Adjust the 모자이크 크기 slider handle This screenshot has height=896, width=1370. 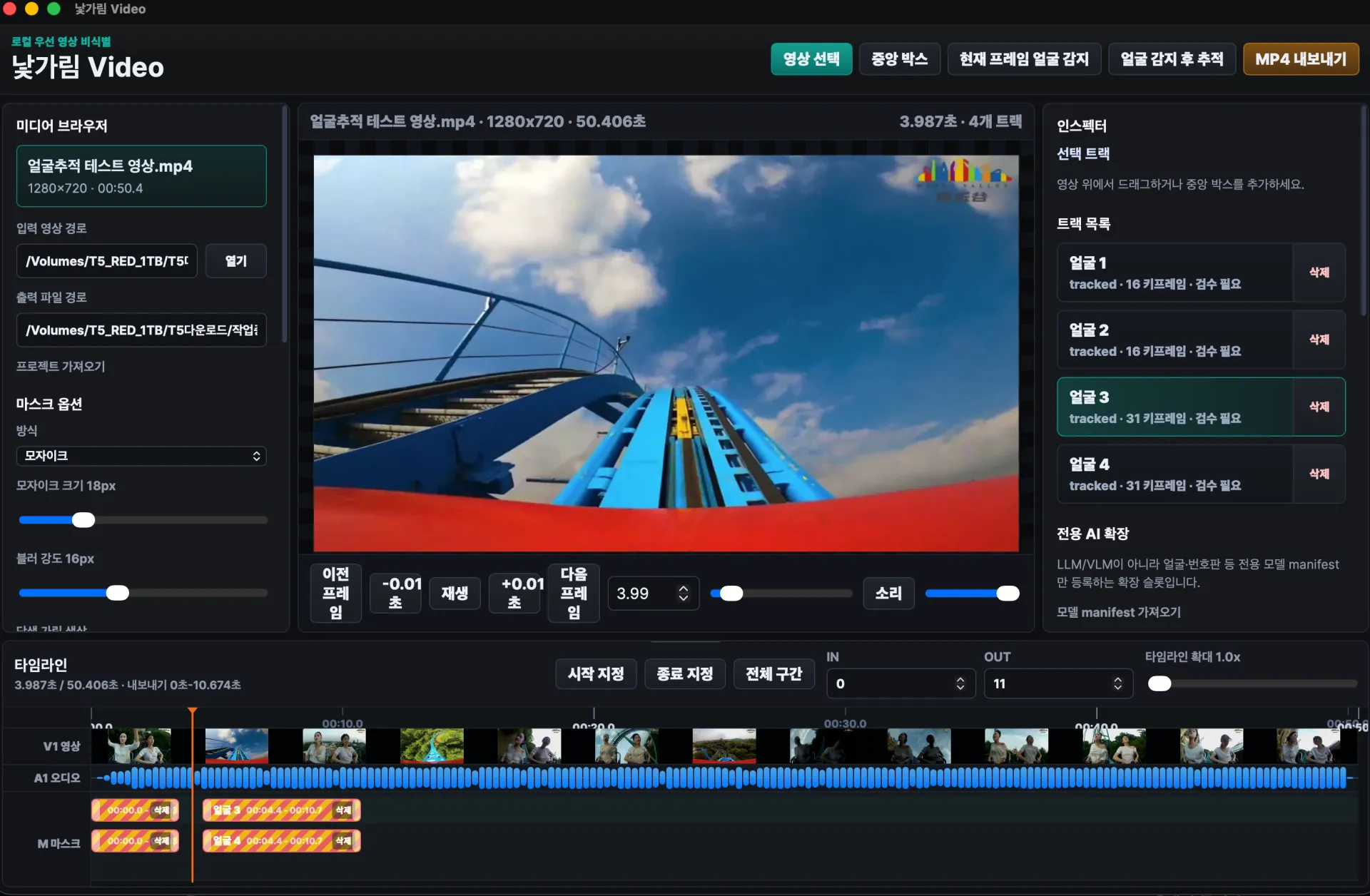click(83, 520)
